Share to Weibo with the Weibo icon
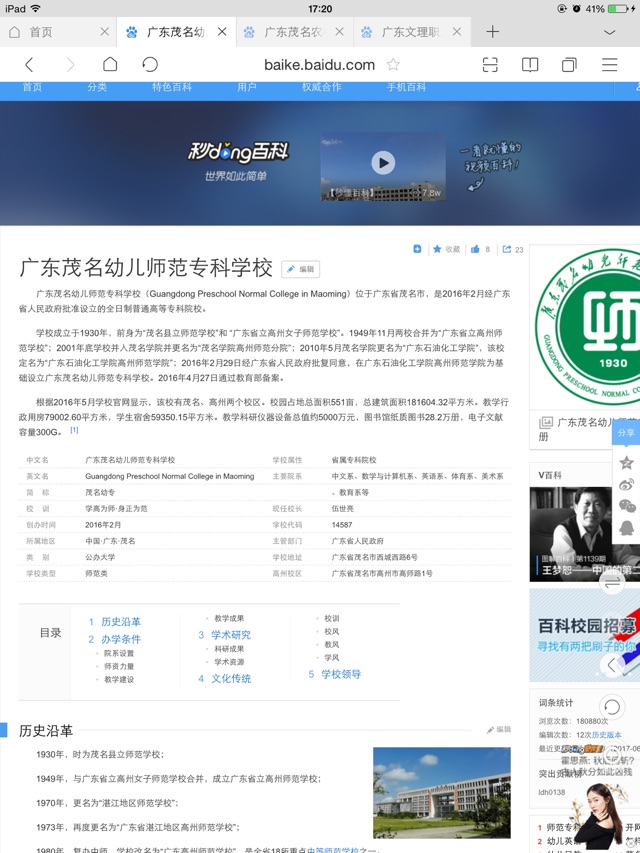The image size is (640, 853). [627, 484]
